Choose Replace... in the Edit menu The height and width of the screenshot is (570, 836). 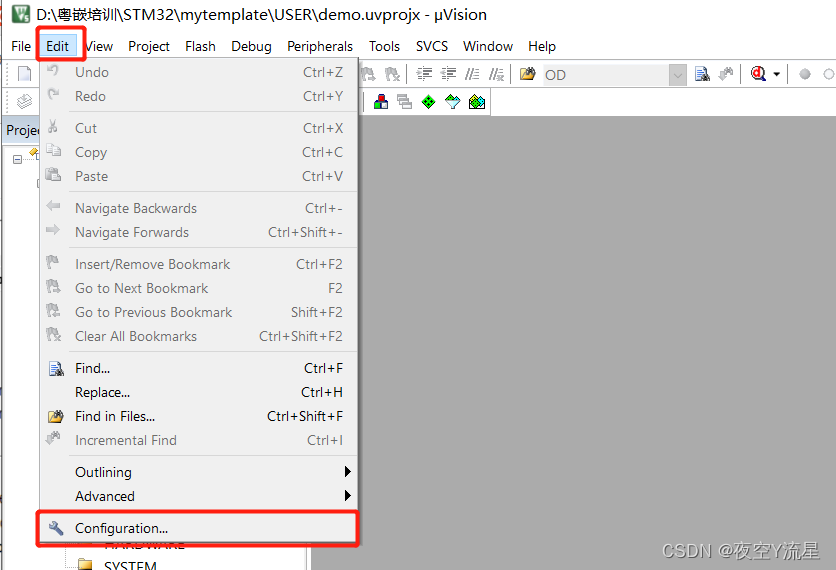(x=198, y=392)
